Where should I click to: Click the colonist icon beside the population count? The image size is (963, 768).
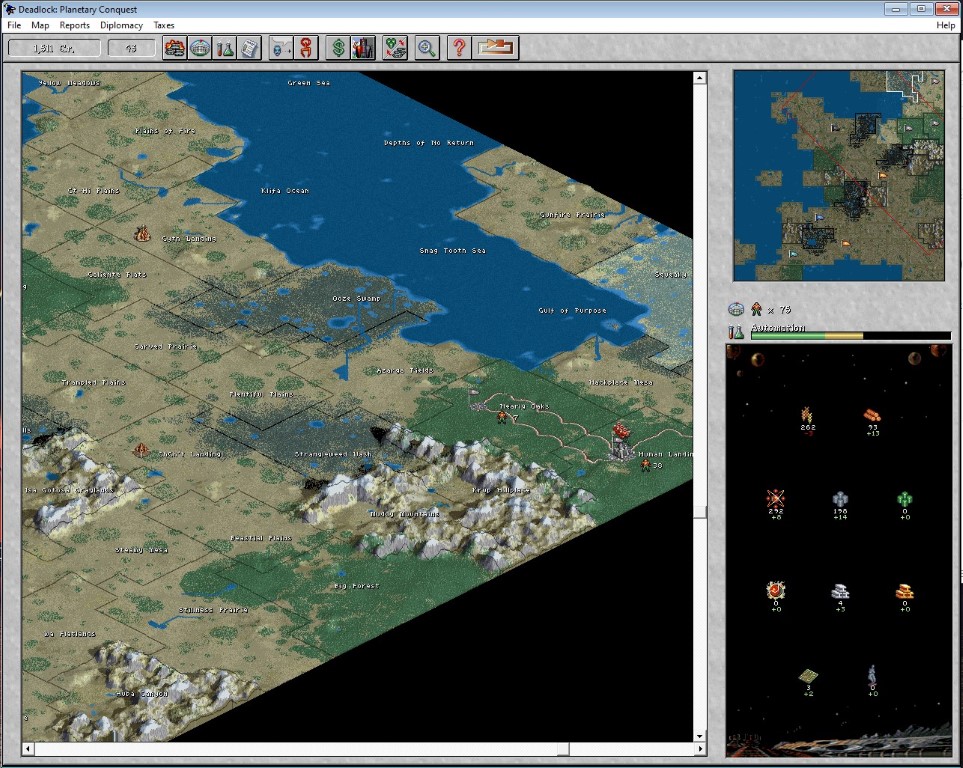click(757, 309)
